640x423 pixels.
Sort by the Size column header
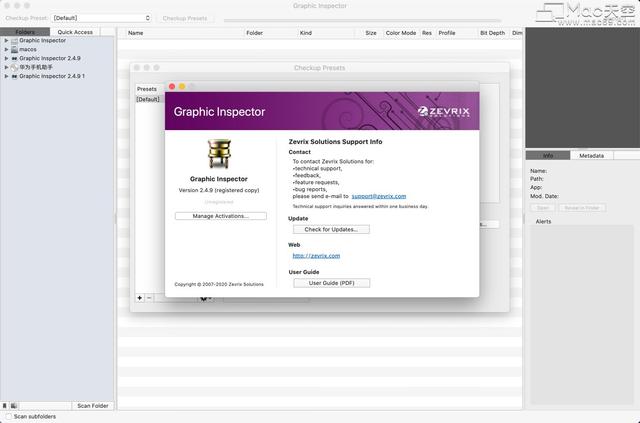(371, 33)
